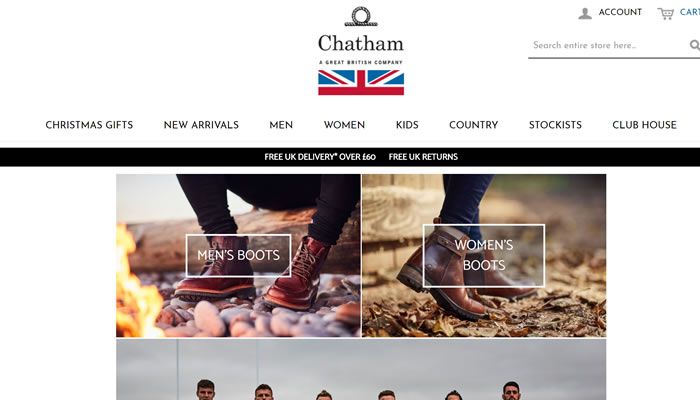This screenshot has height=400, width=700.
Task: Click the Cart text link
Action: click(690, 12)
